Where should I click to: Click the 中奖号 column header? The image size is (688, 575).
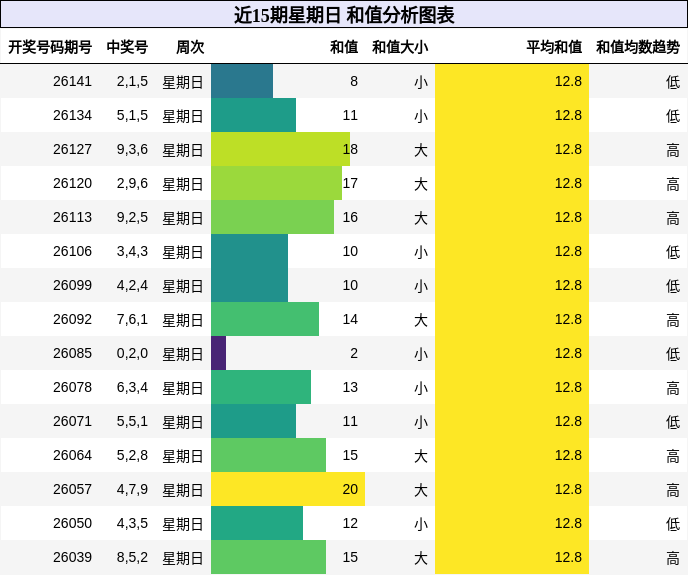[127, 47]
